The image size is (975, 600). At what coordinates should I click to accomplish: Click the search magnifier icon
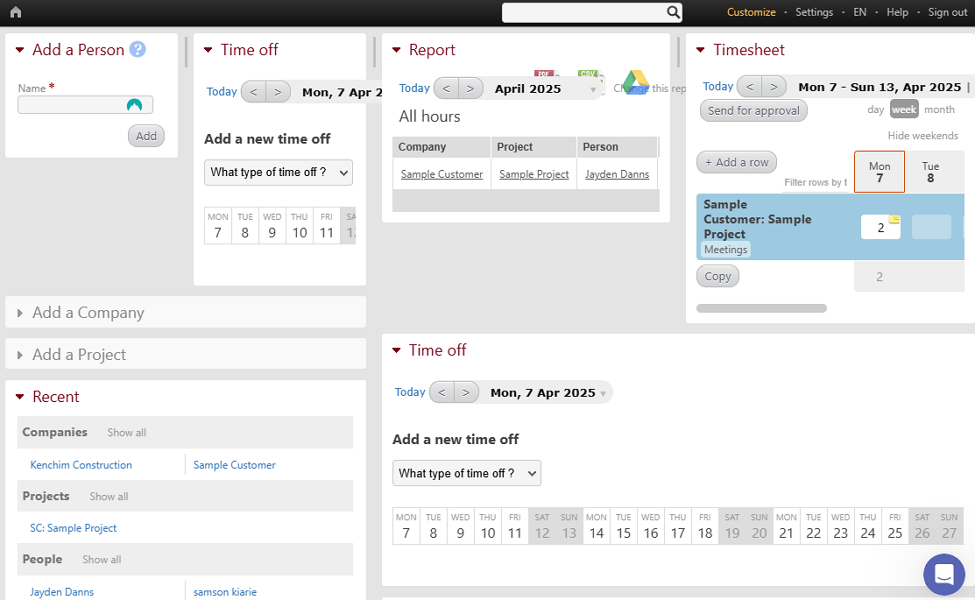[673, 12]
